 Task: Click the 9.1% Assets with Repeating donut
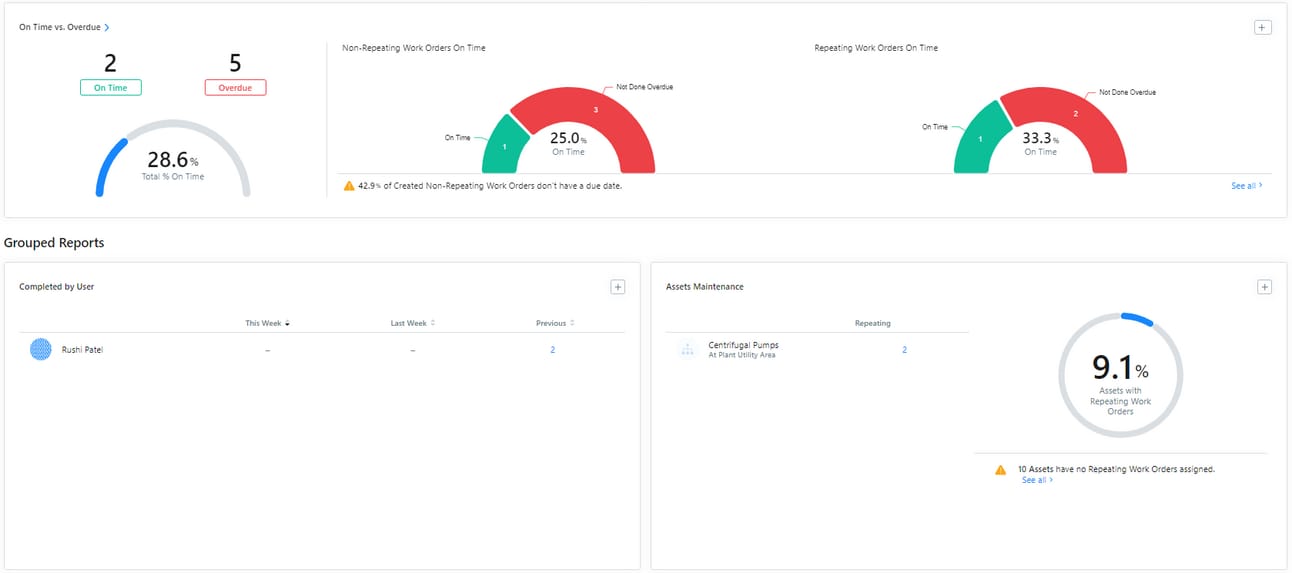pos(1120,376)
